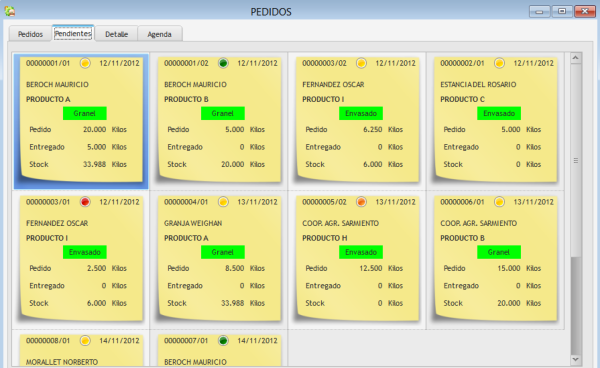Click the vertical scrollbar thumb

(576, 160)
